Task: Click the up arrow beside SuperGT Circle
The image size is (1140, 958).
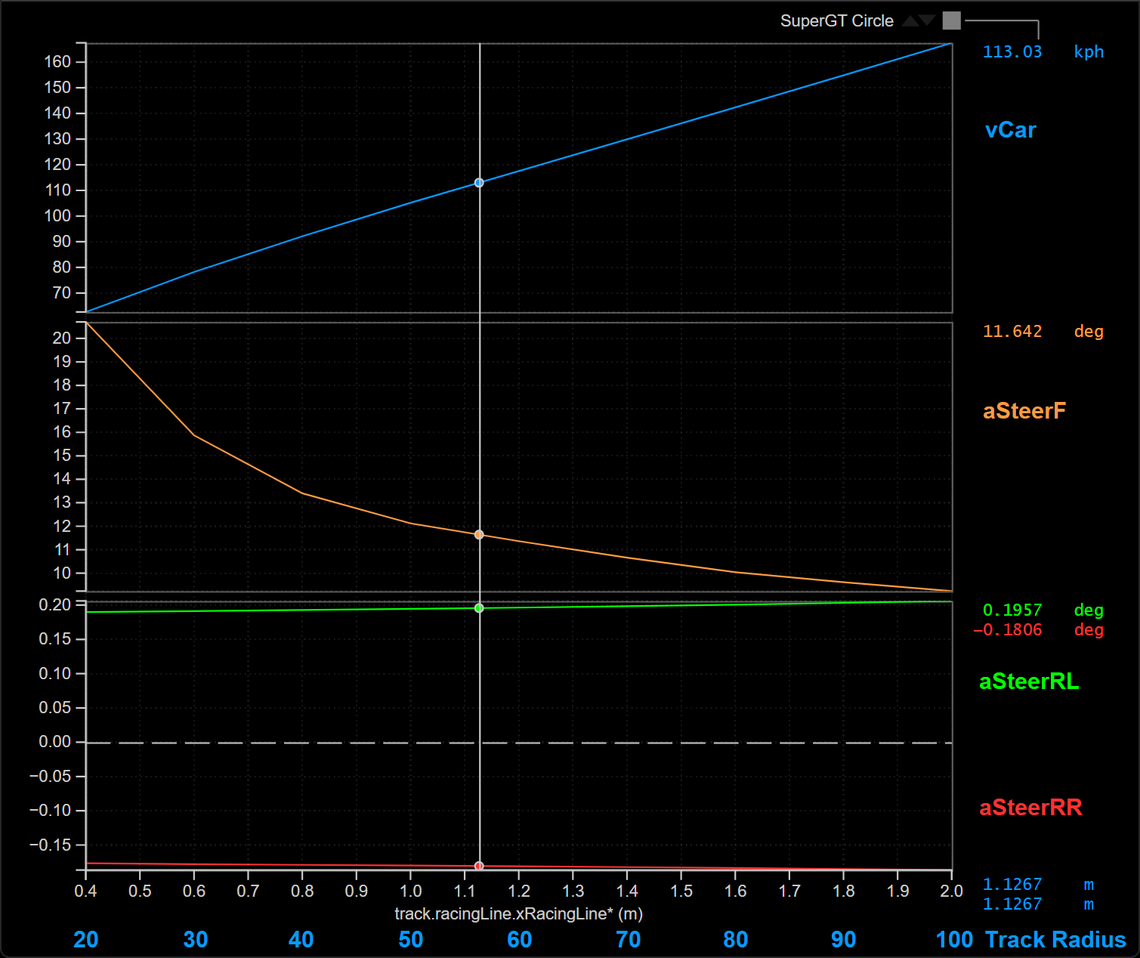Action: pos(910,21)
